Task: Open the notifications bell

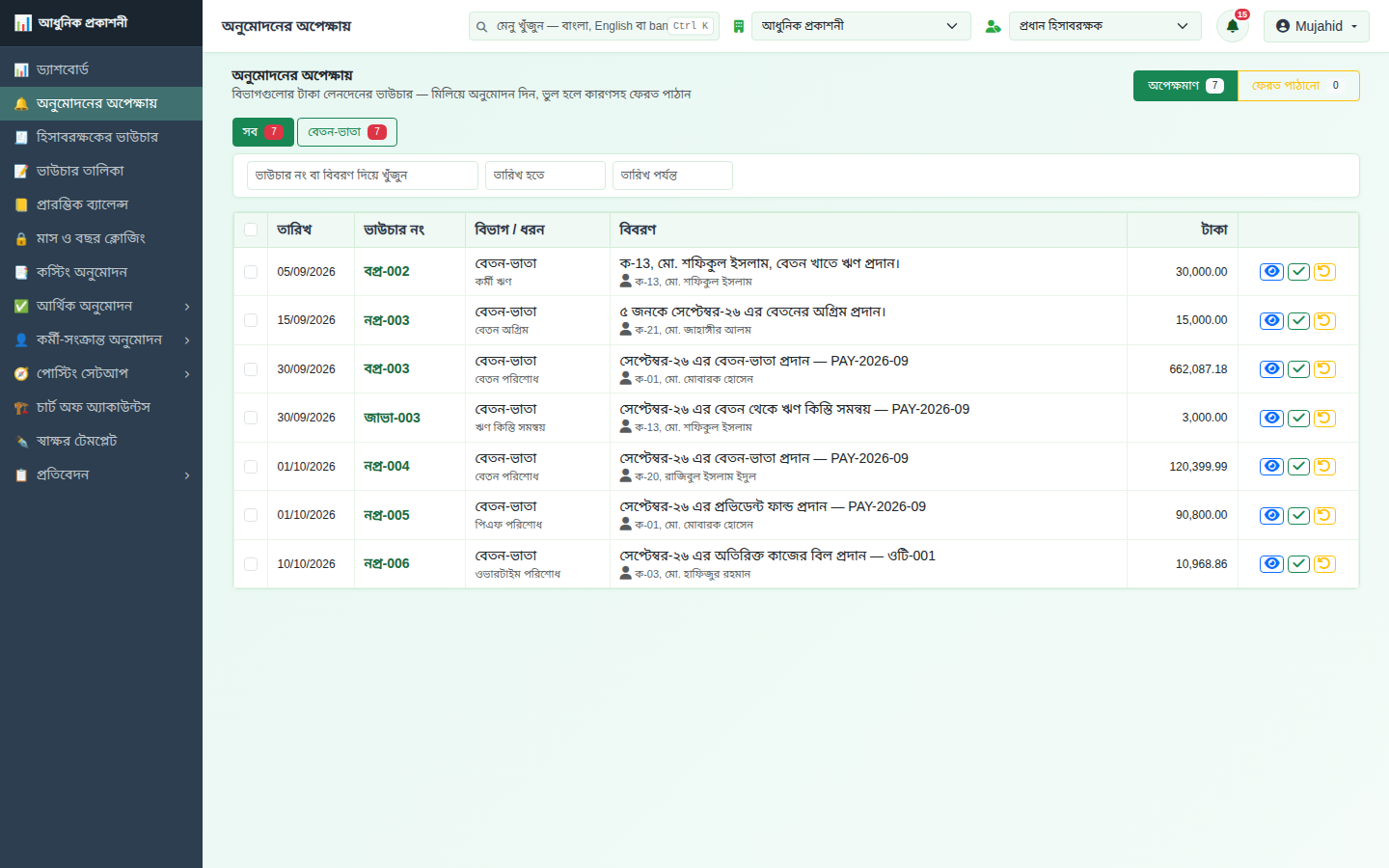Action: pyautogui.click(x=1233, y=26)
